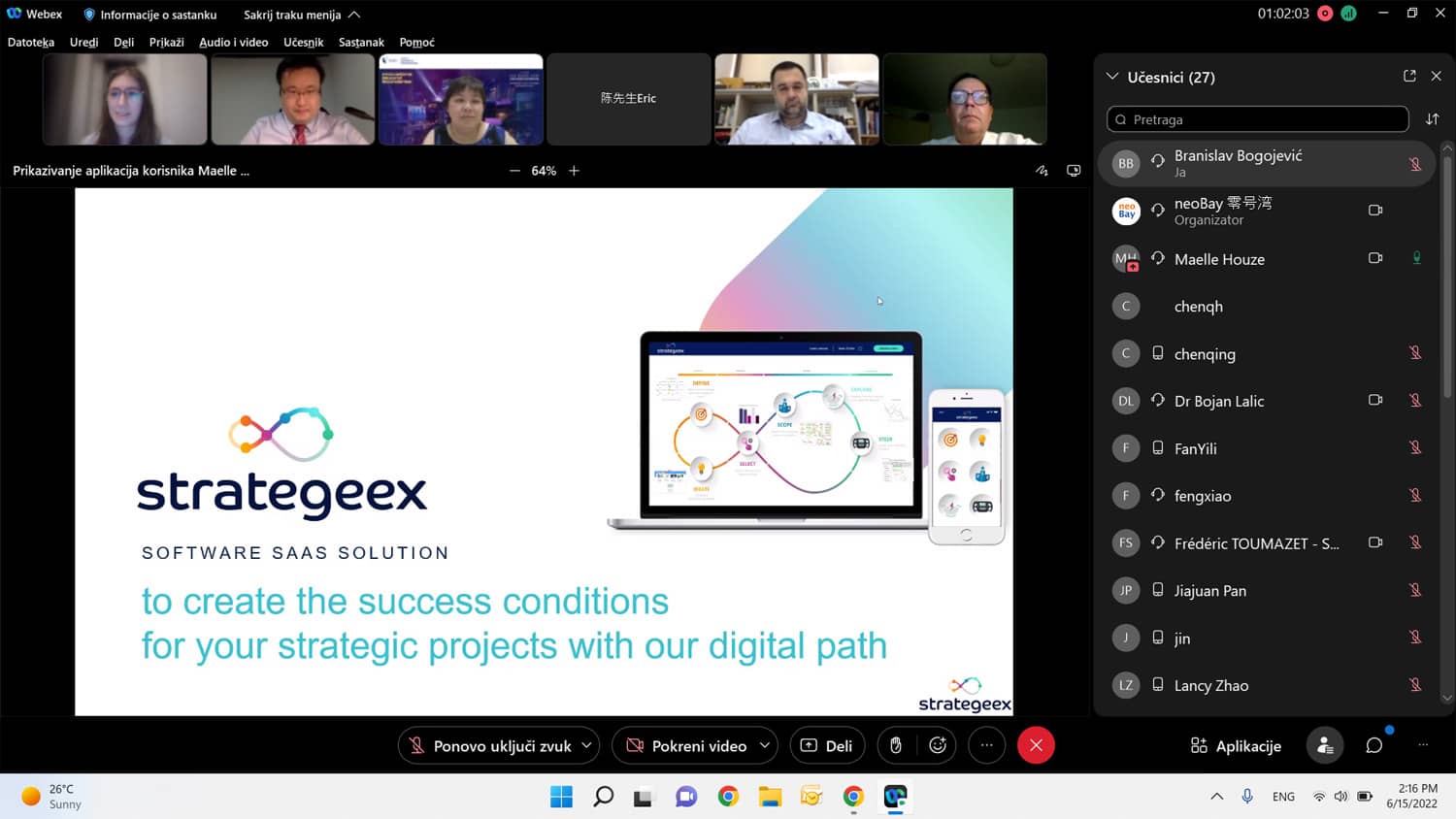Click Maelle Houze camera icon
The width and height of the screenshot is (1456, 819).
pos(1375,258)
